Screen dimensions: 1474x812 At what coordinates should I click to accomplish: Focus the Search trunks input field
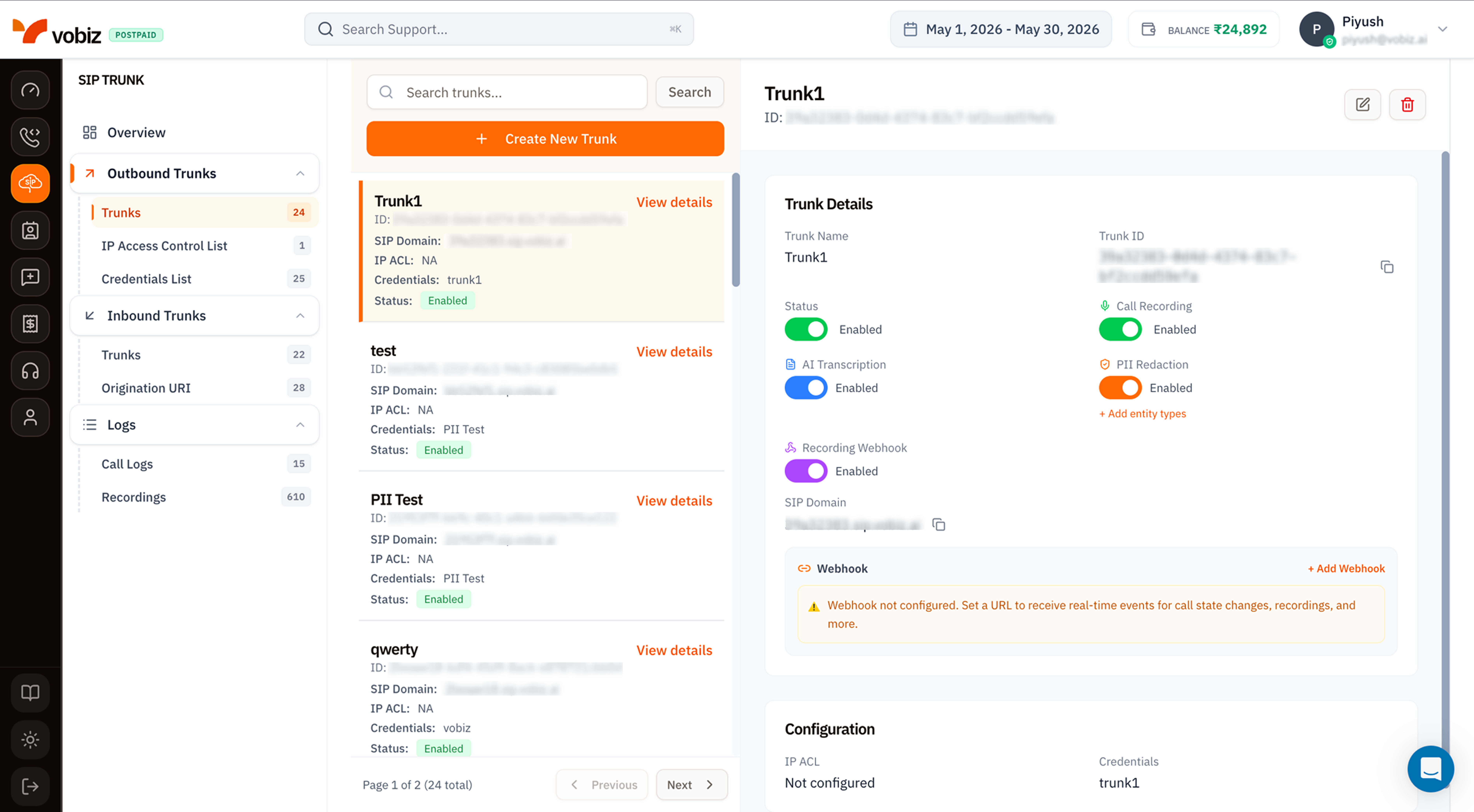click(507, 92)
